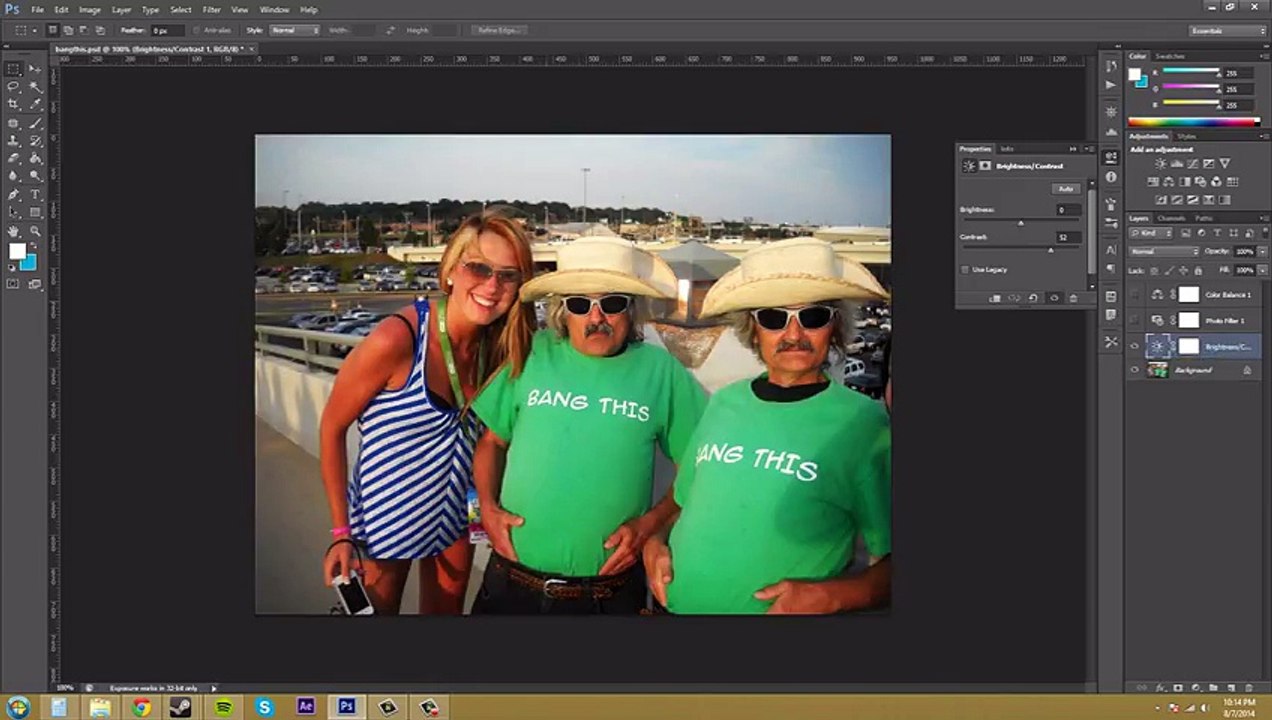1272x720 pixels.
Task: Toggle the Anti-alias checkbox
Action: pos(196,30)
